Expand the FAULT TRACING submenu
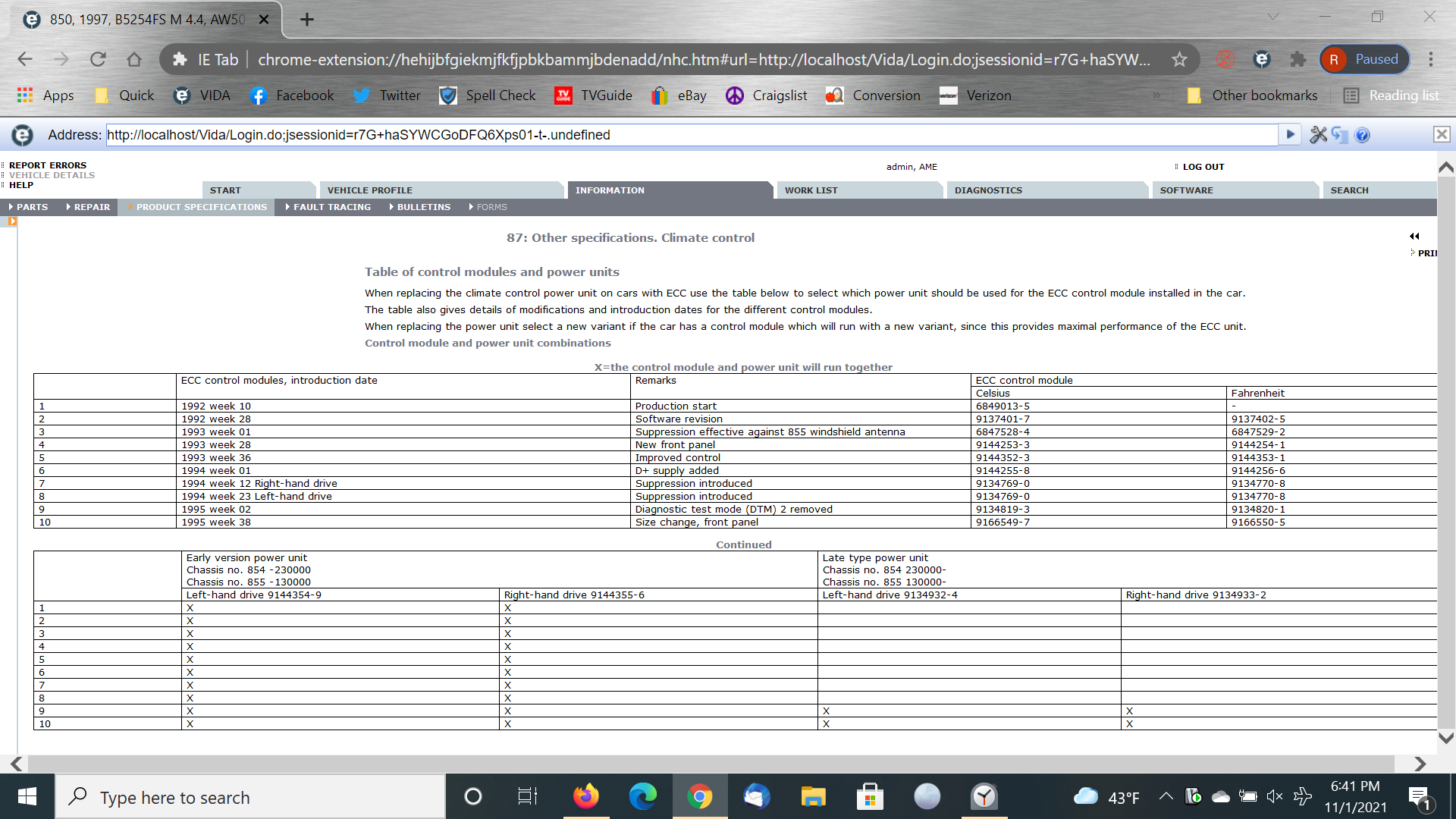This screenshot has width=1456, height=819. tap(331, 207)
